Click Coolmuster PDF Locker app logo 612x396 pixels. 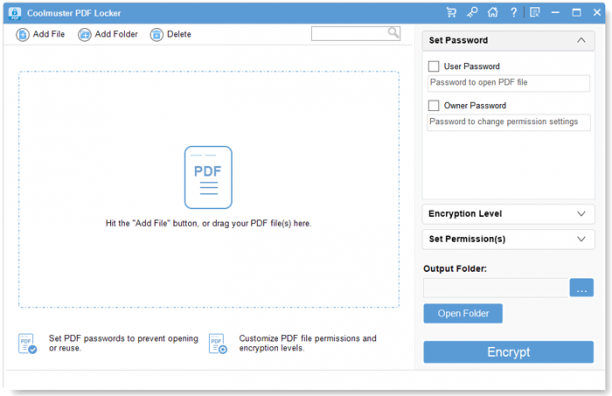tap(14, 12)
